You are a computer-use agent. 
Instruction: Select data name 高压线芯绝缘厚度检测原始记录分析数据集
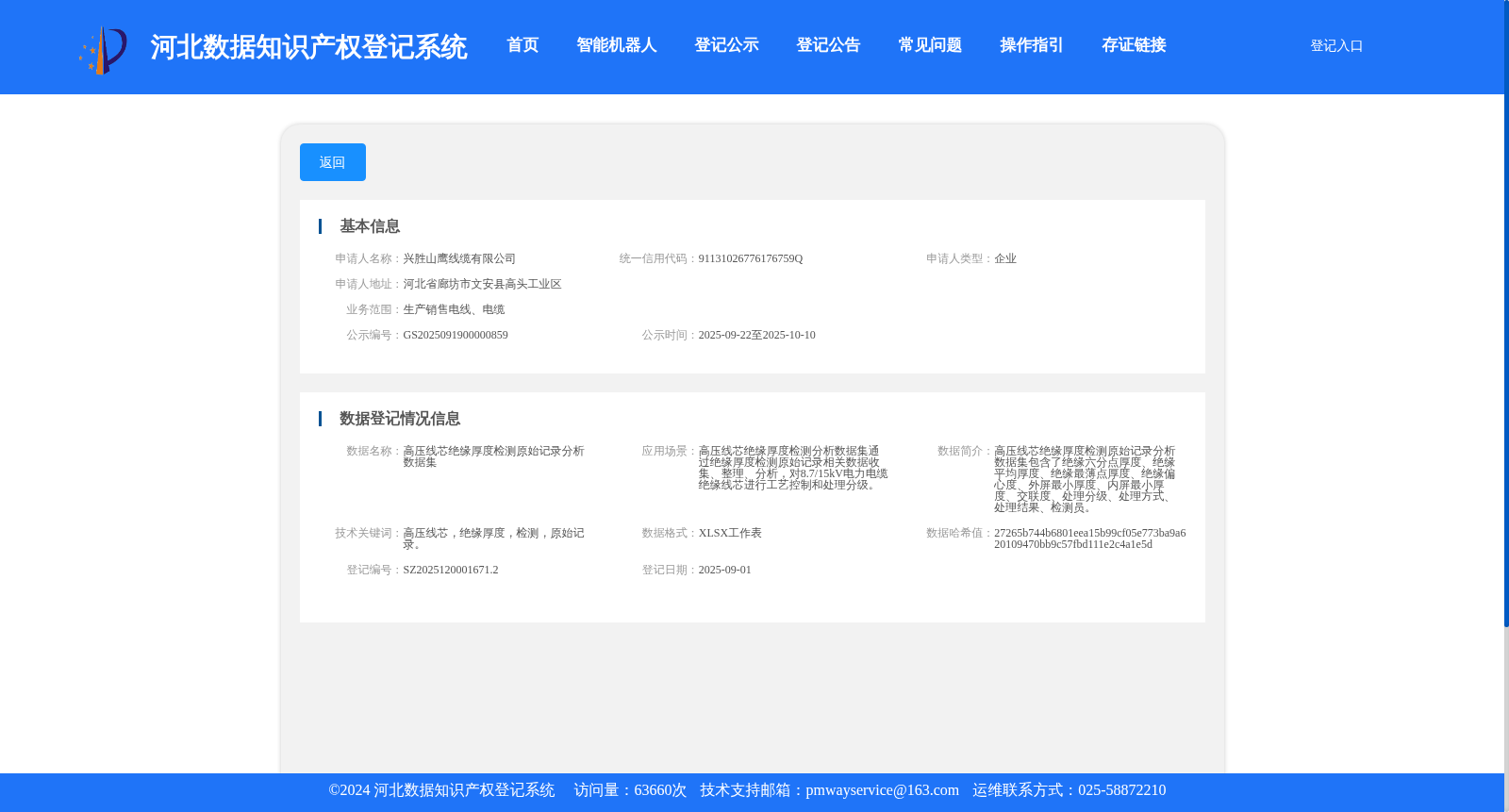(493, 456)
